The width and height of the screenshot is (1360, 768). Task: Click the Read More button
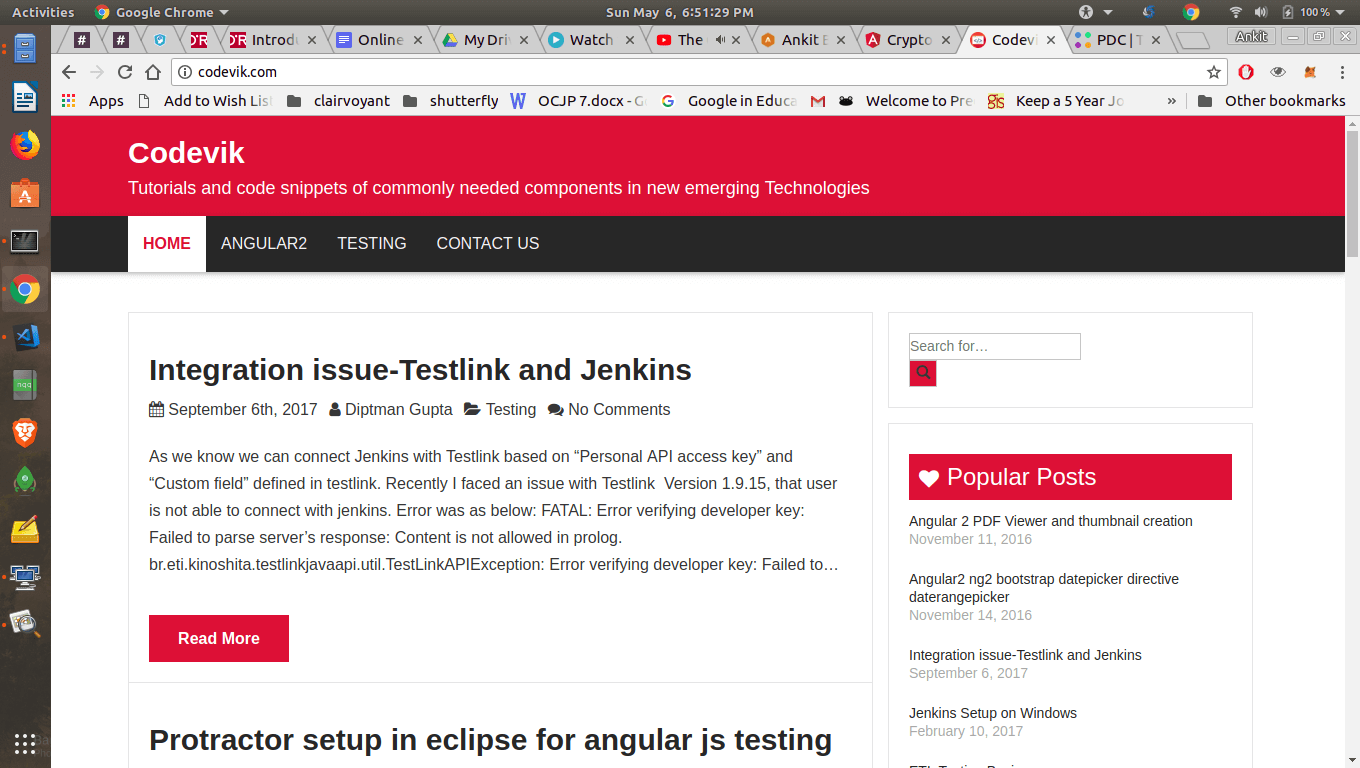click(219, 638)
